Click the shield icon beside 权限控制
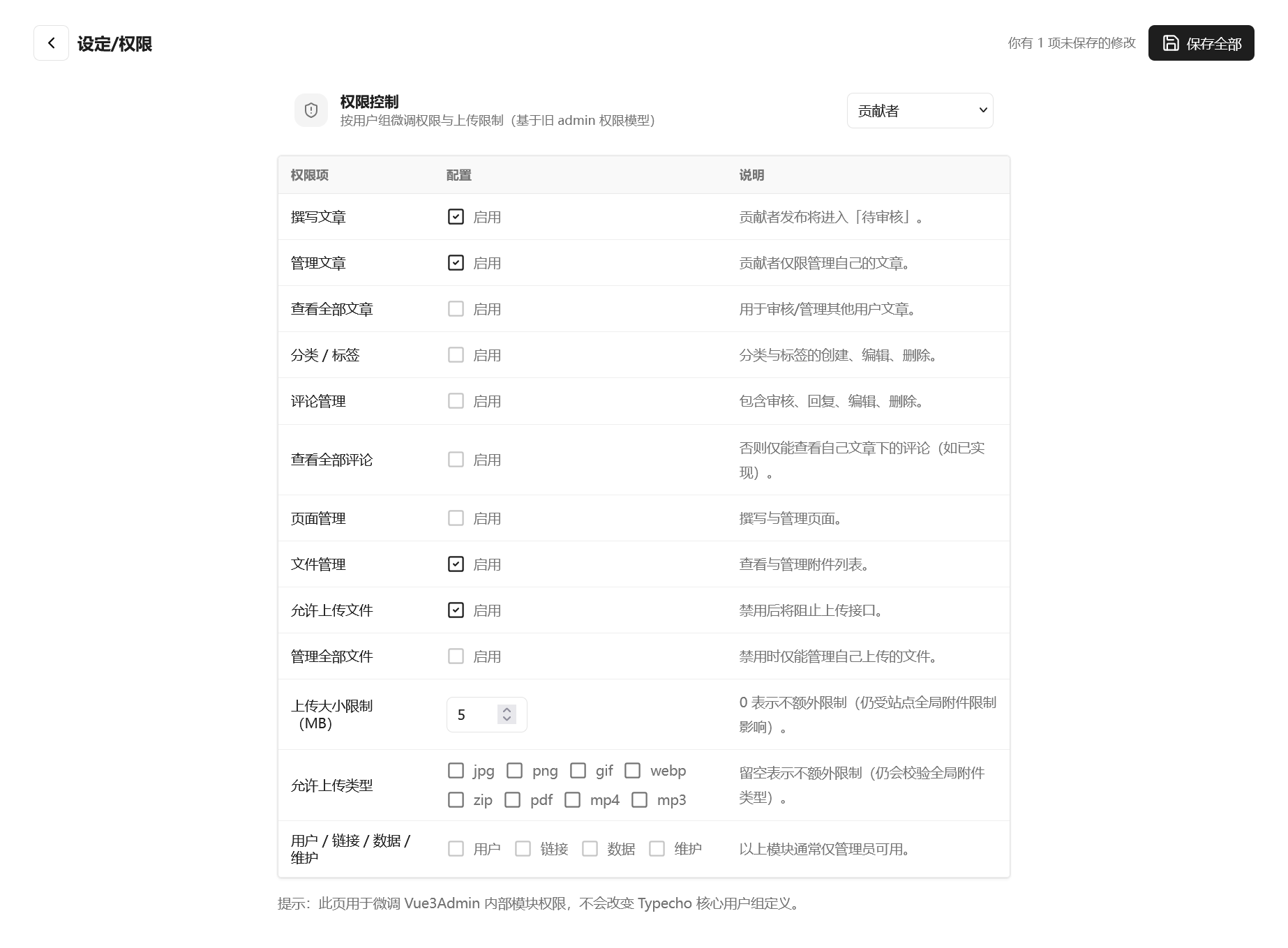 [311, 110]
